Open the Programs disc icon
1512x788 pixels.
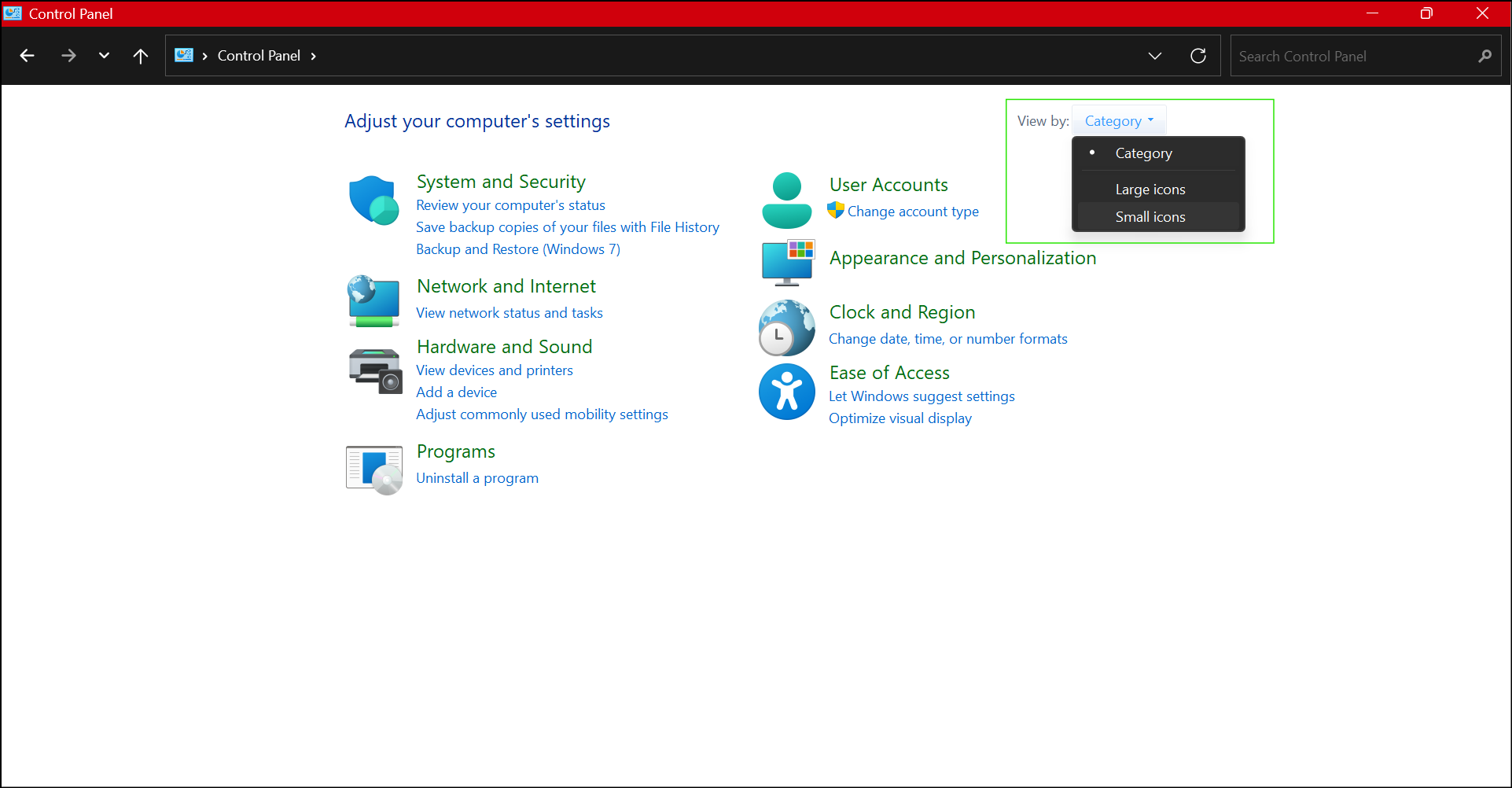point(374,470)
